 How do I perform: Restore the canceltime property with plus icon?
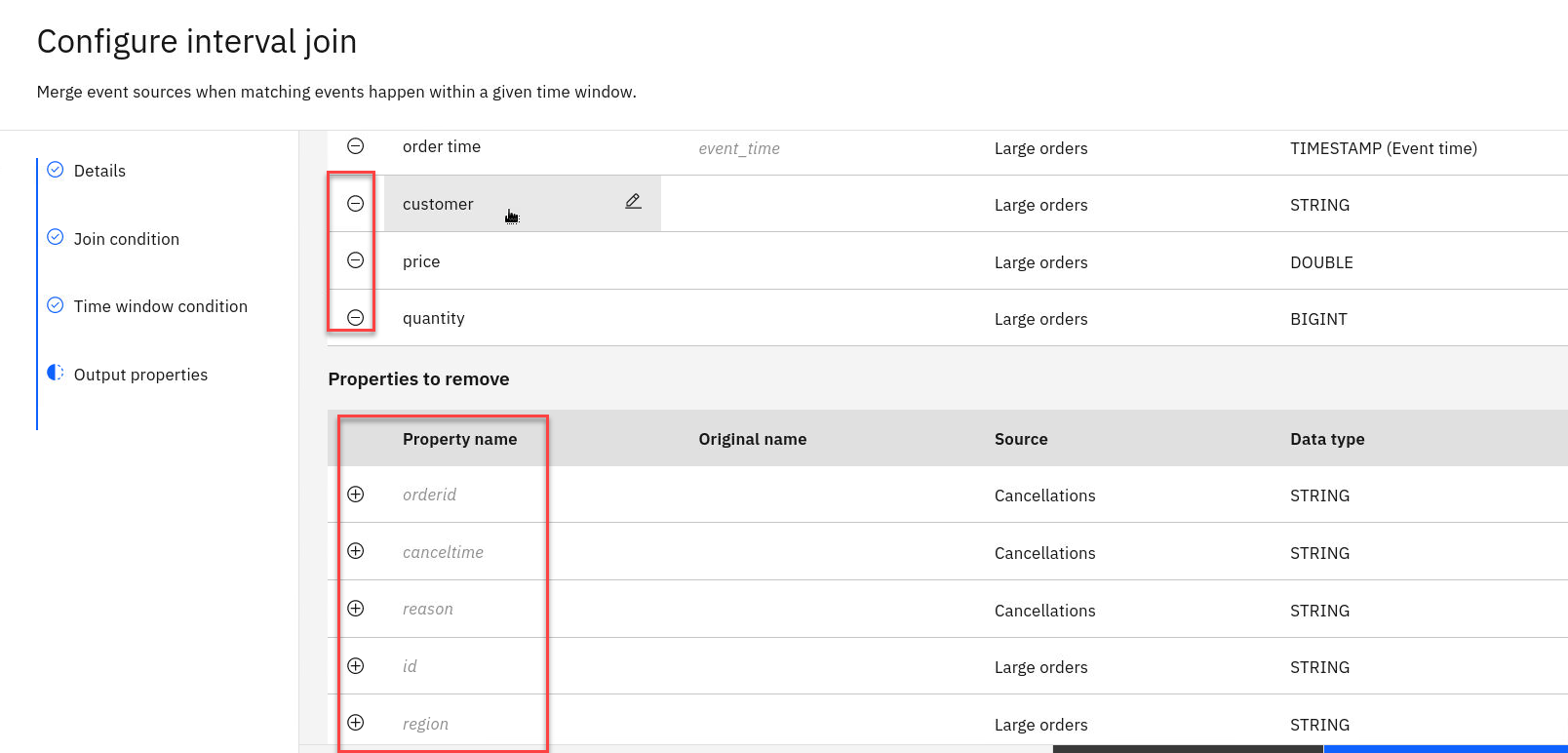(356, 551)
